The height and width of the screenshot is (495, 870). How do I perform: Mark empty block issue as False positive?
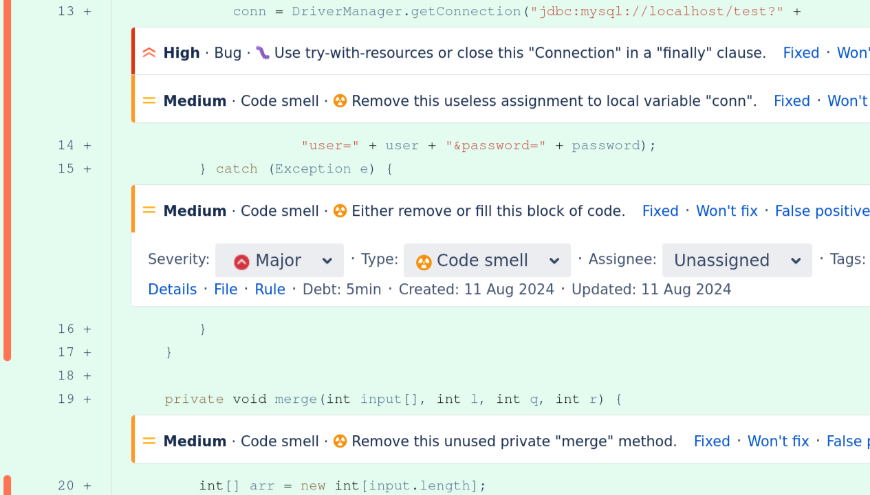click(x=821, y=211)
